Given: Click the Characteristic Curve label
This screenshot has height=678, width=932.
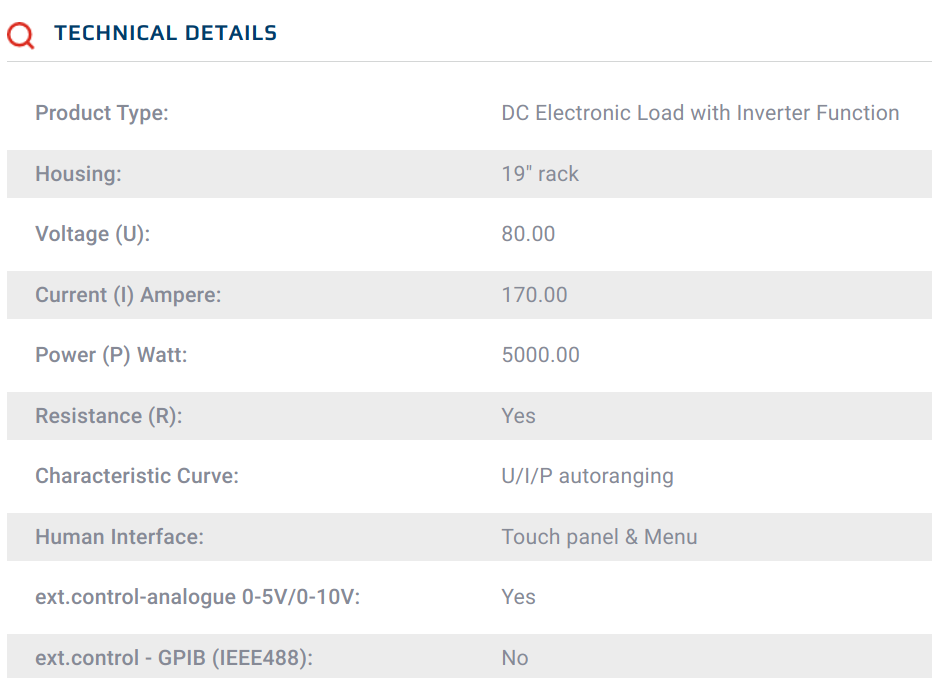Looking at the screenshot, I should 137,476.
